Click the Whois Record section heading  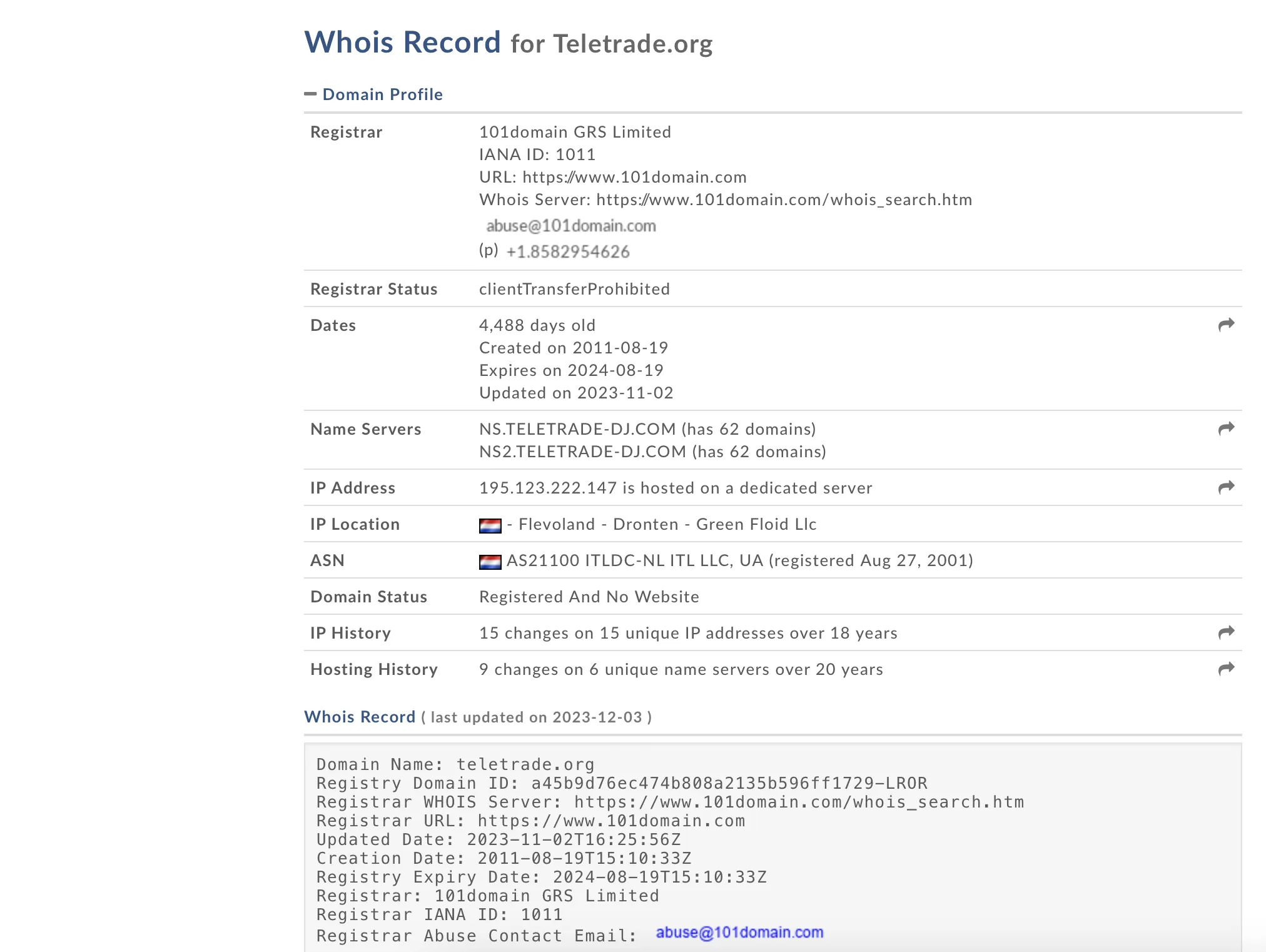(x=360, y=717)
